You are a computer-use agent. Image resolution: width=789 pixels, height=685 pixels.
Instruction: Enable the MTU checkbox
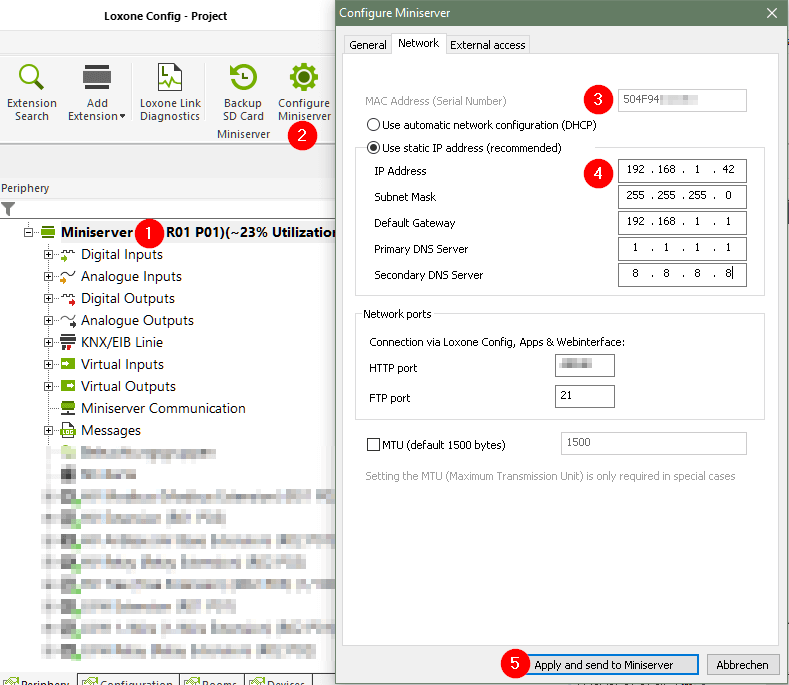click(374, 444)
